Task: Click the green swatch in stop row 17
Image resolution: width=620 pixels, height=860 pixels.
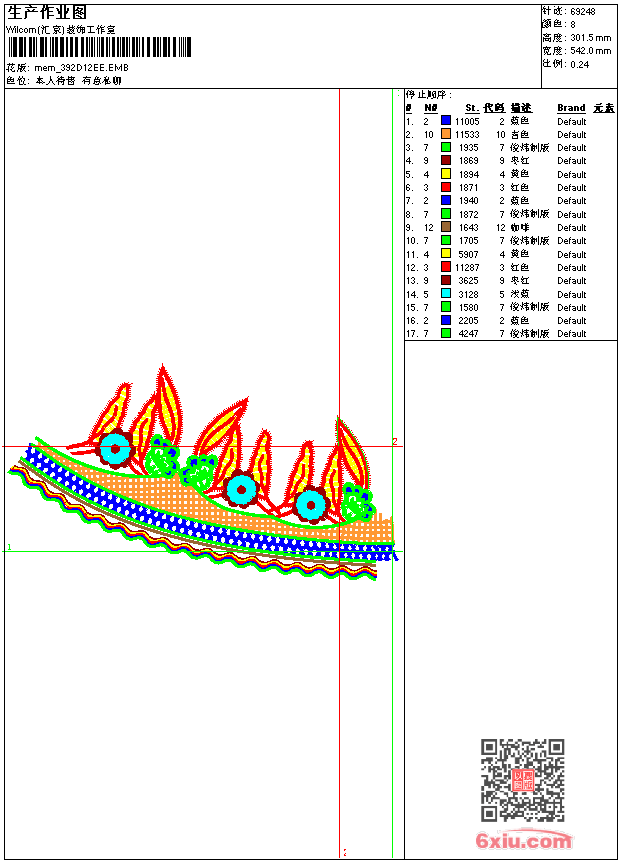Action: (x=446, y=333)
